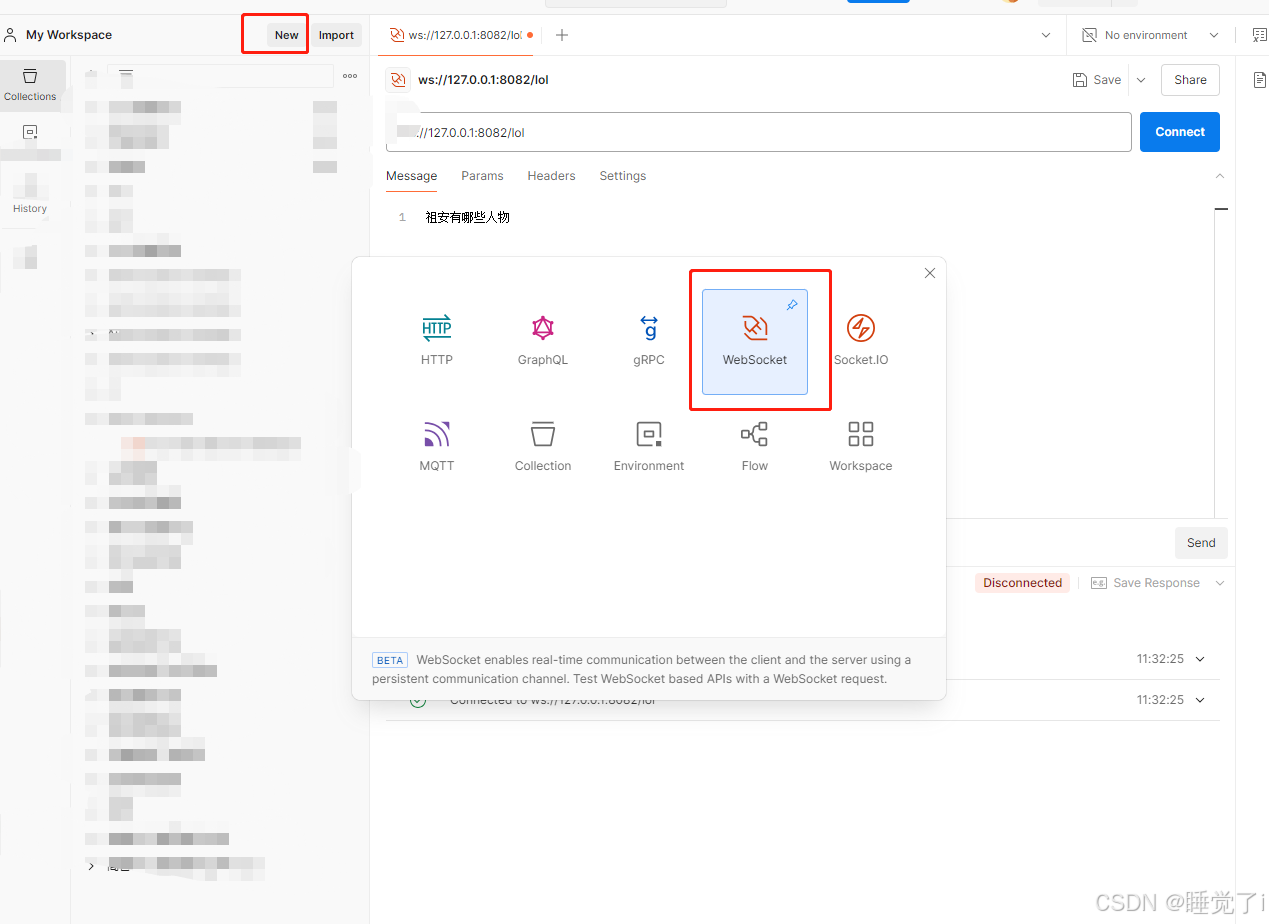Create a new Flow from the dialog
The width and height of the screenshot is (1269, 924).
point(755,446)
